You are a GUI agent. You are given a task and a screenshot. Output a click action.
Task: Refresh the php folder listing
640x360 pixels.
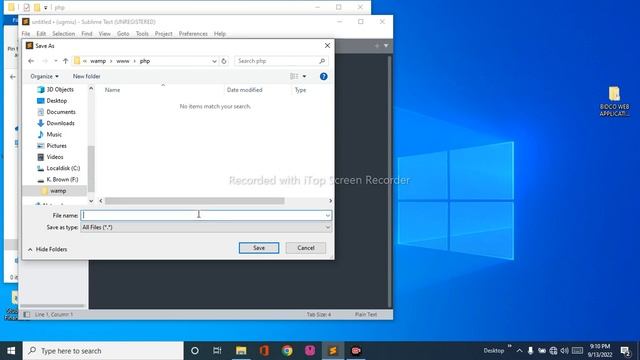tap(224, 61)
